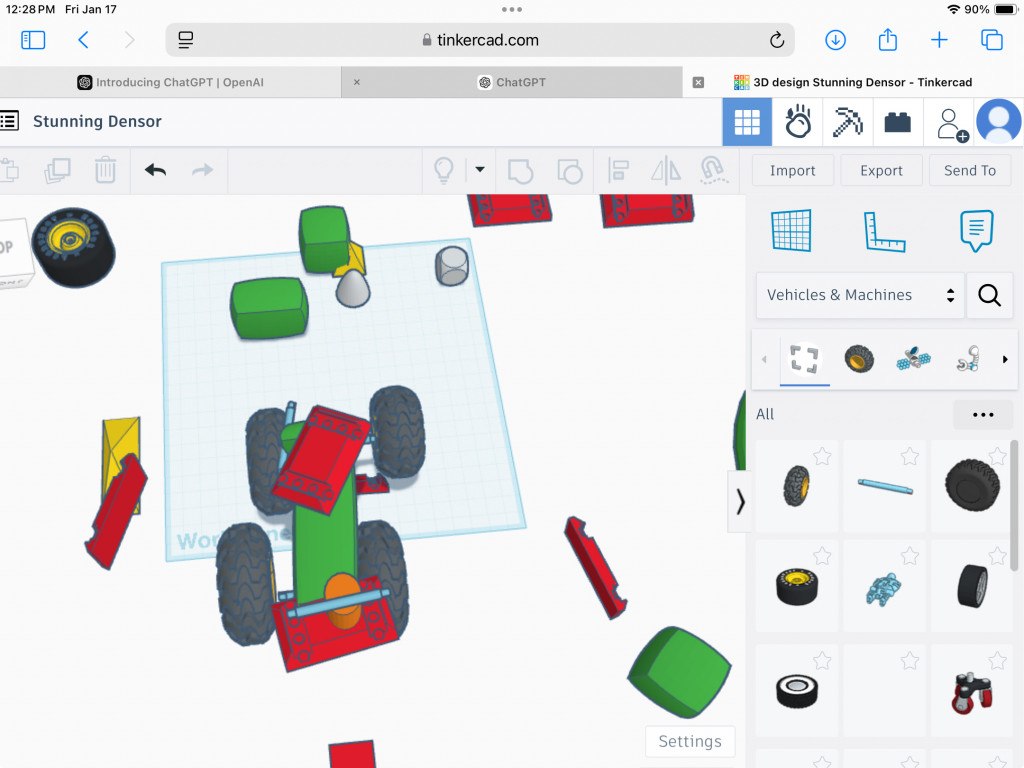The image size is (1024, 768).
Task: Open the Notes tool
Action: [x=976, y=231]
